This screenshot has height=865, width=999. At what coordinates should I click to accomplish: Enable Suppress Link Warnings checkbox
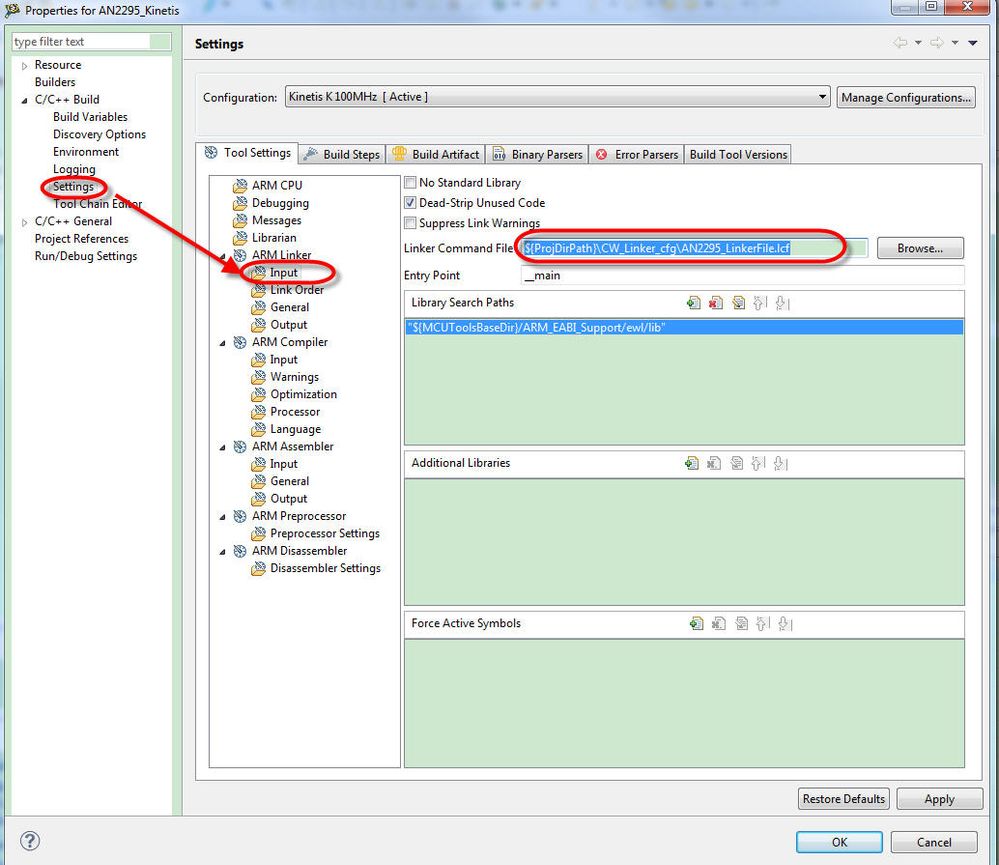point(410,223)
